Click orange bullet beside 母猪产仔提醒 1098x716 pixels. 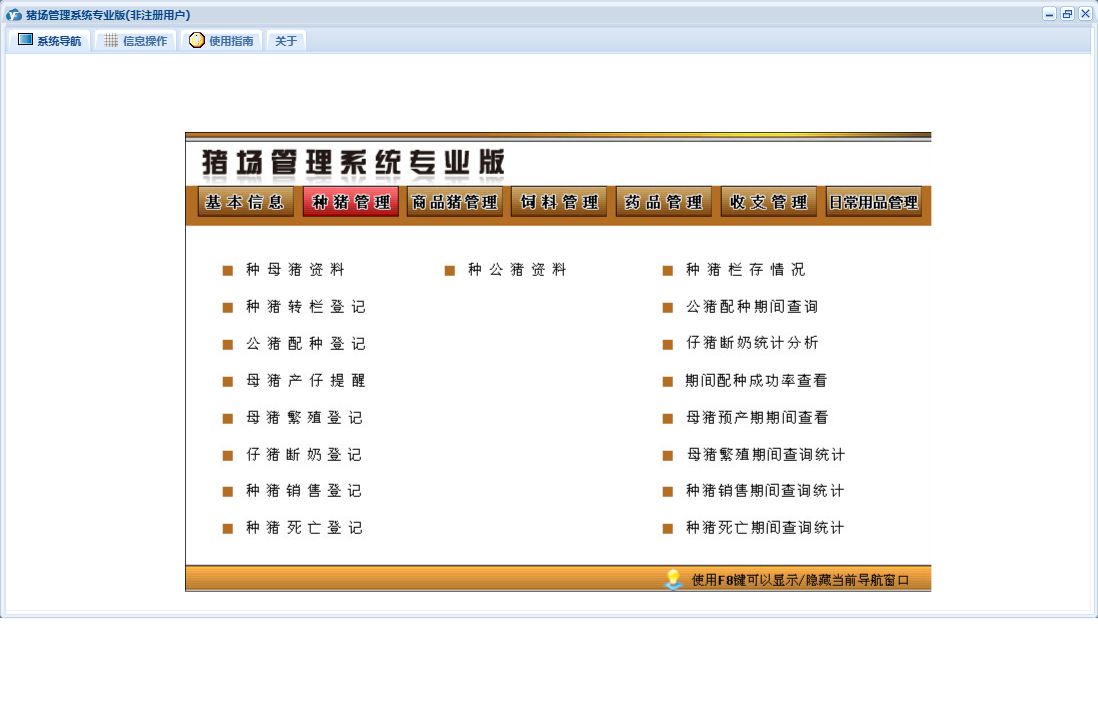point(228,382)
